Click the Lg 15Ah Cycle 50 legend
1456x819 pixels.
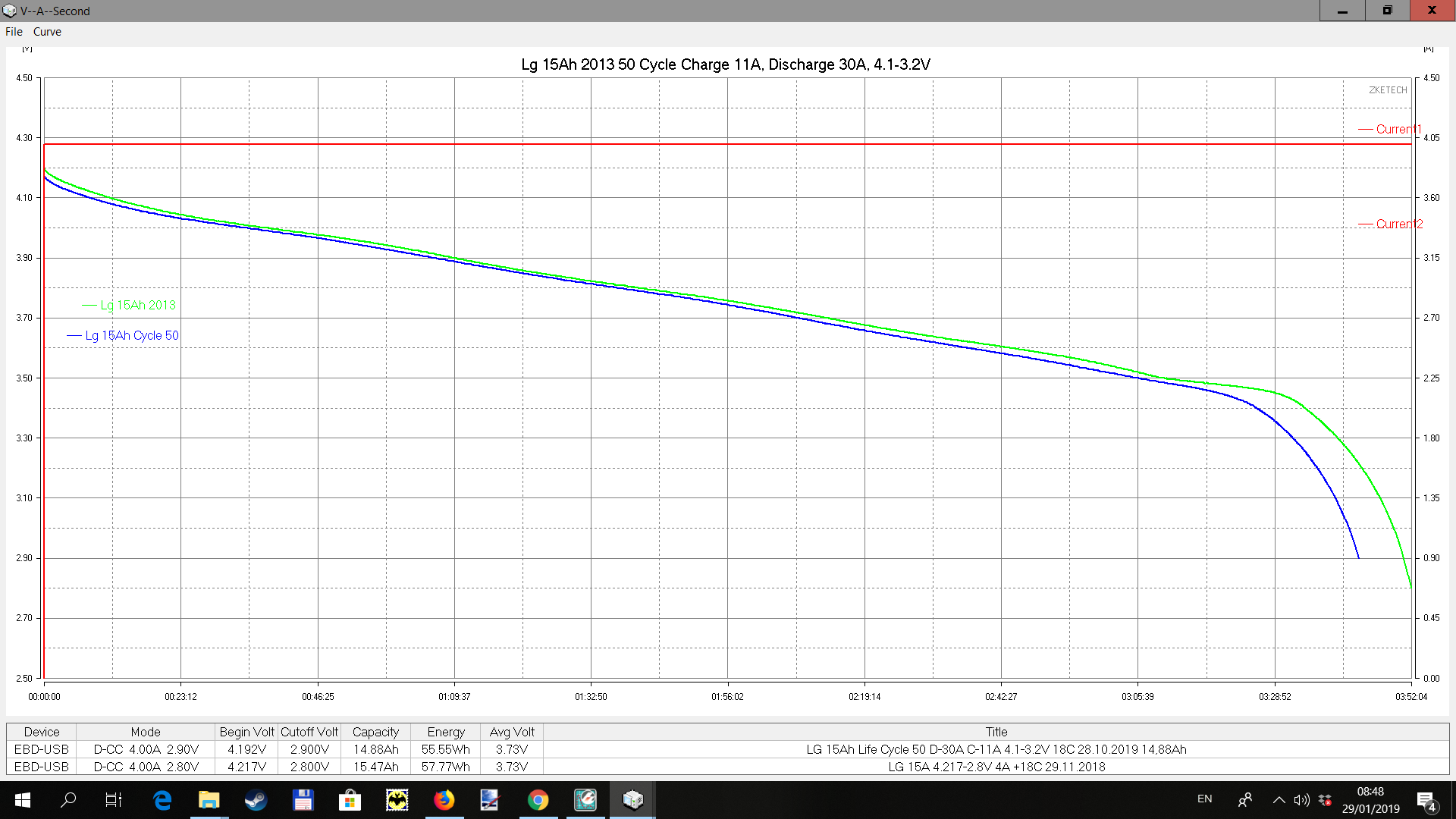131,335
